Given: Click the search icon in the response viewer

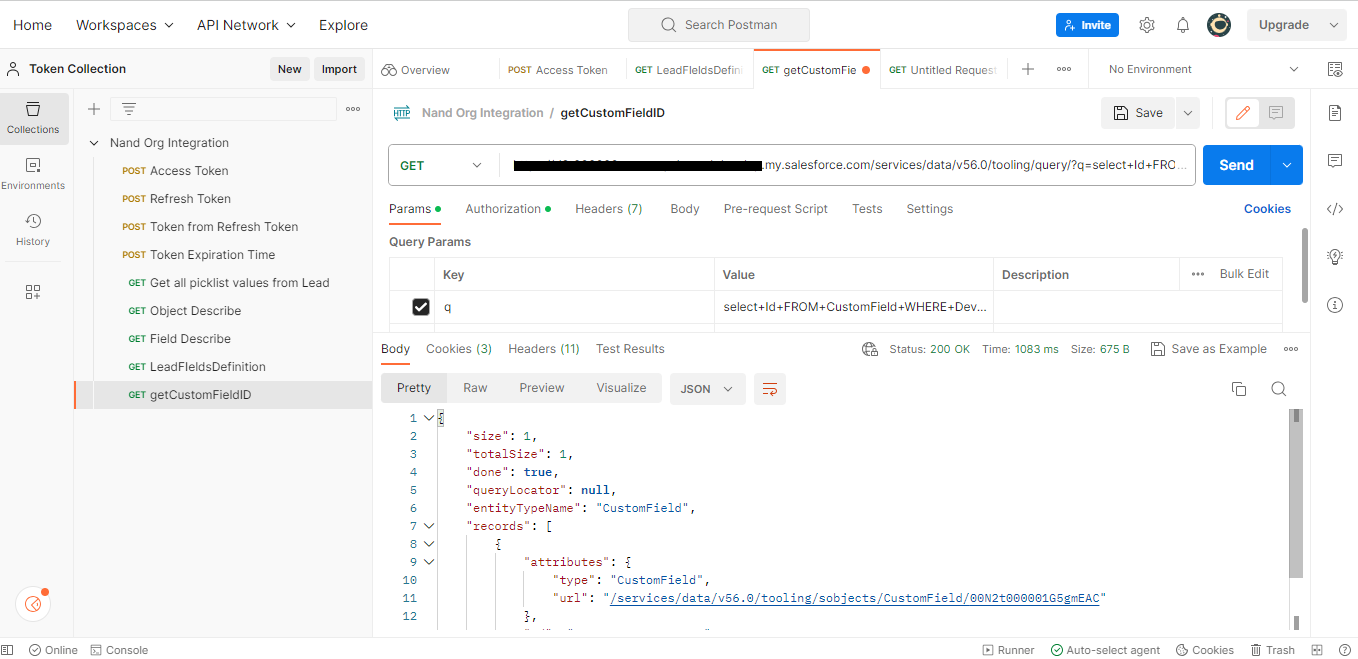Looking at the screenshot, I should tap(1278, 389).
